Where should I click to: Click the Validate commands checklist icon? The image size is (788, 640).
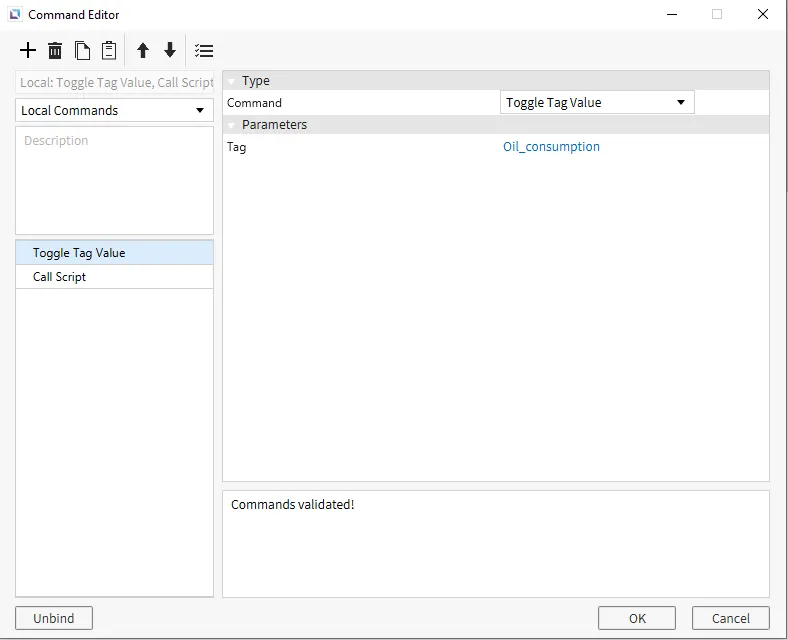point(204,51)
